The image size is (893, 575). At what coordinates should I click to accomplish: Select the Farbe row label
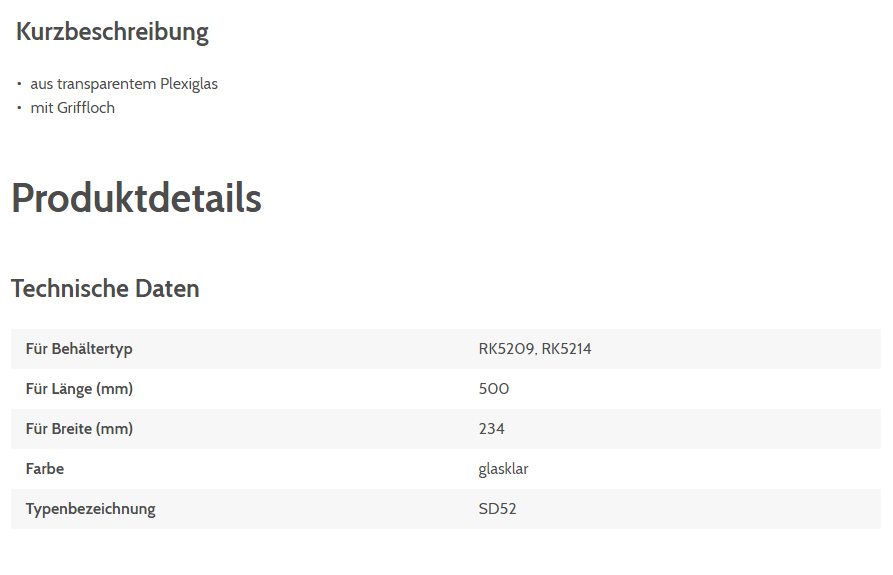pos(45,469)
